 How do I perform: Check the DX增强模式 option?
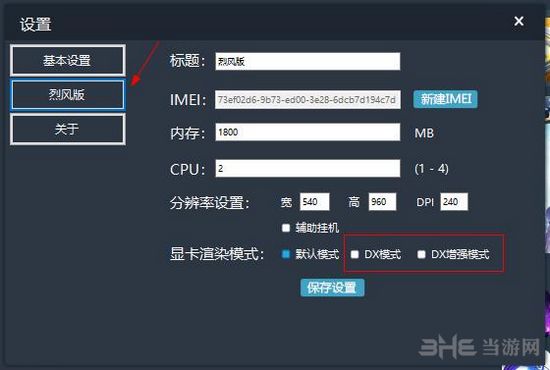pos(421,254)
